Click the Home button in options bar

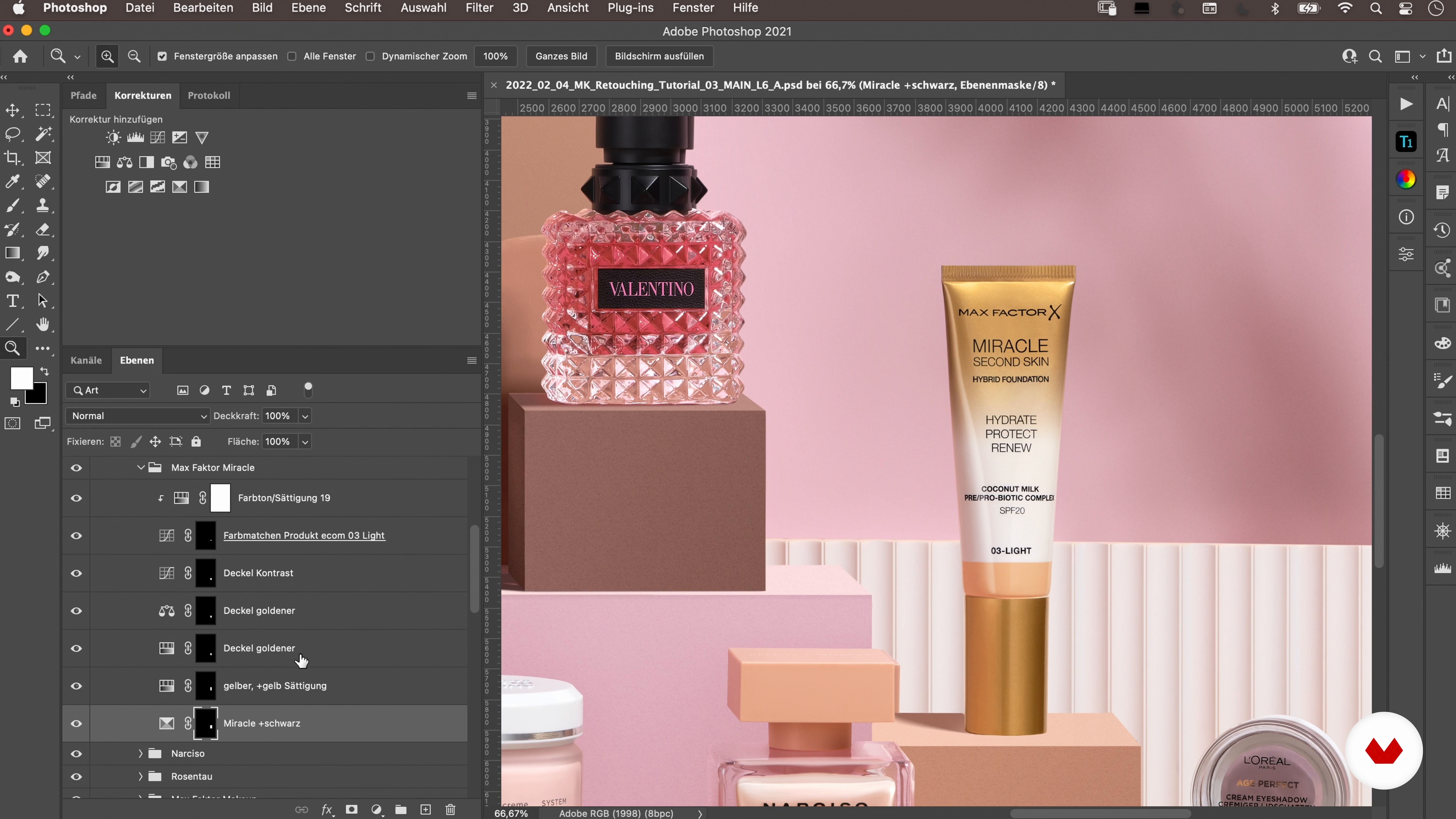coord(20,56)
